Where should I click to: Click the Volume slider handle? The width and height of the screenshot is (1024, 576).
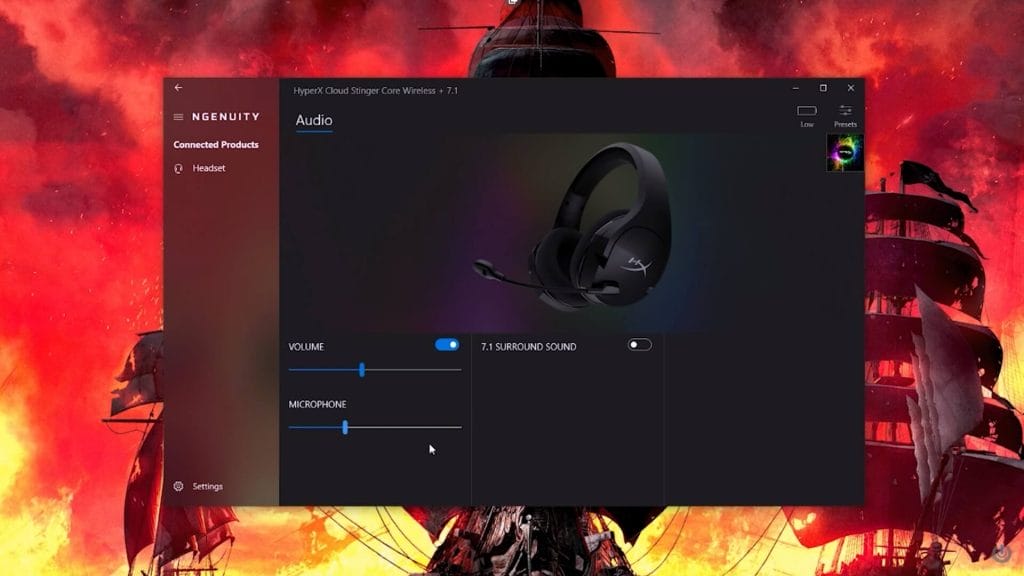point(362,370)
